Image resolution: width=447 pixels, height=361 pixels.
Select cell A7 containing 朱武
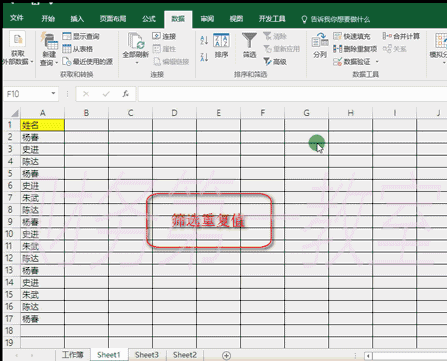(42, 198)
